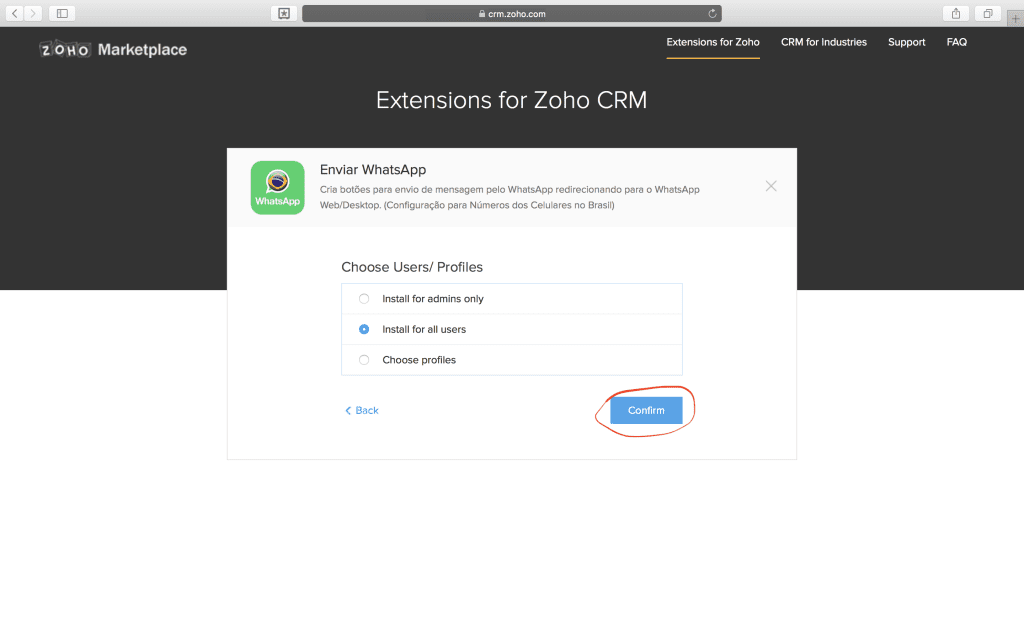This screenshot has height=640, width=1024.
Task: Toggle the Safari sidebar button
Action: click(62, 13)
